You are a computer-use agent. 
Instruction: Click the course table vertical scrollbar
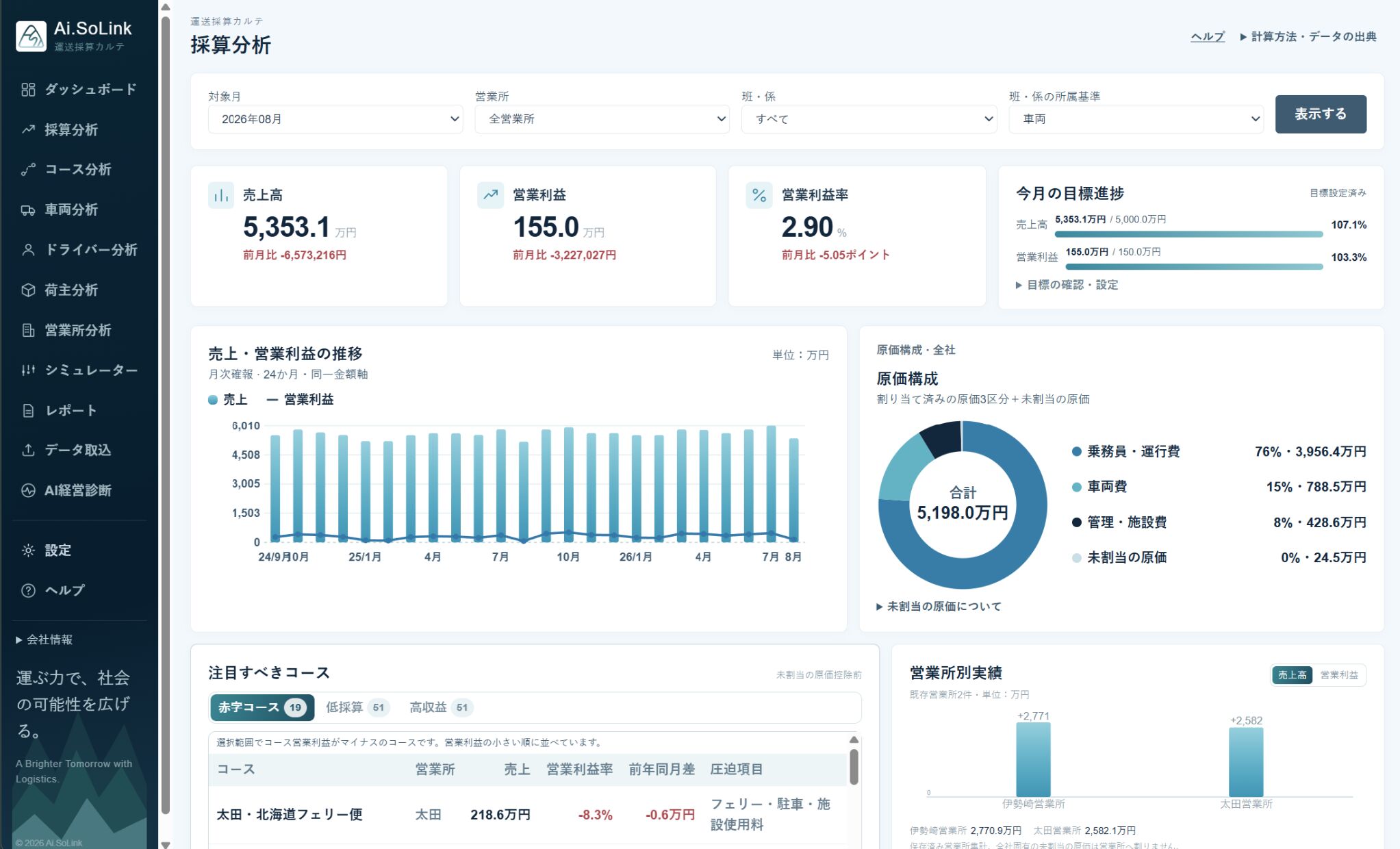click(854, 767)
